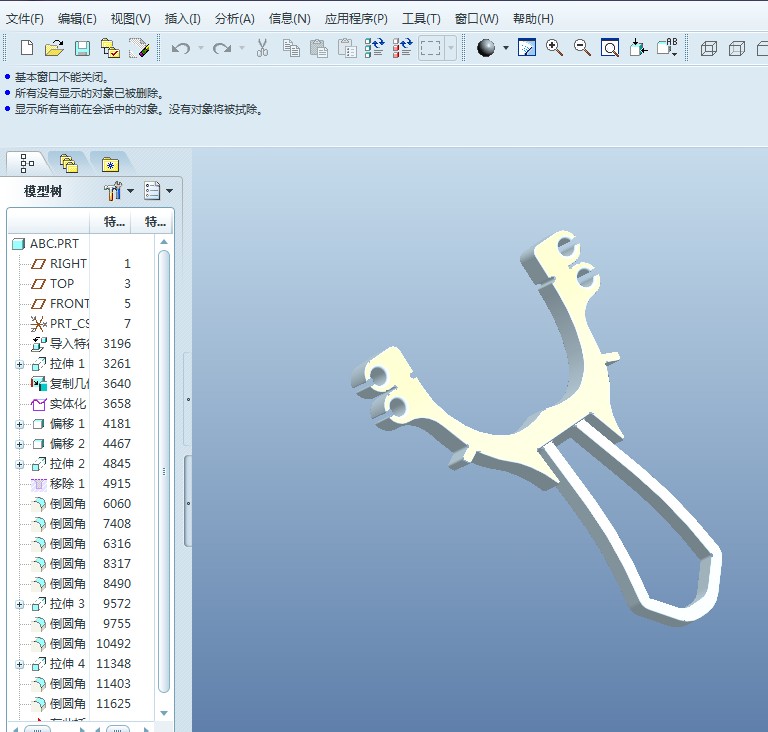The width and height of the screenshot is (768, 732).
Task: Open the 分析(A) menu
Action: [235, 19]
